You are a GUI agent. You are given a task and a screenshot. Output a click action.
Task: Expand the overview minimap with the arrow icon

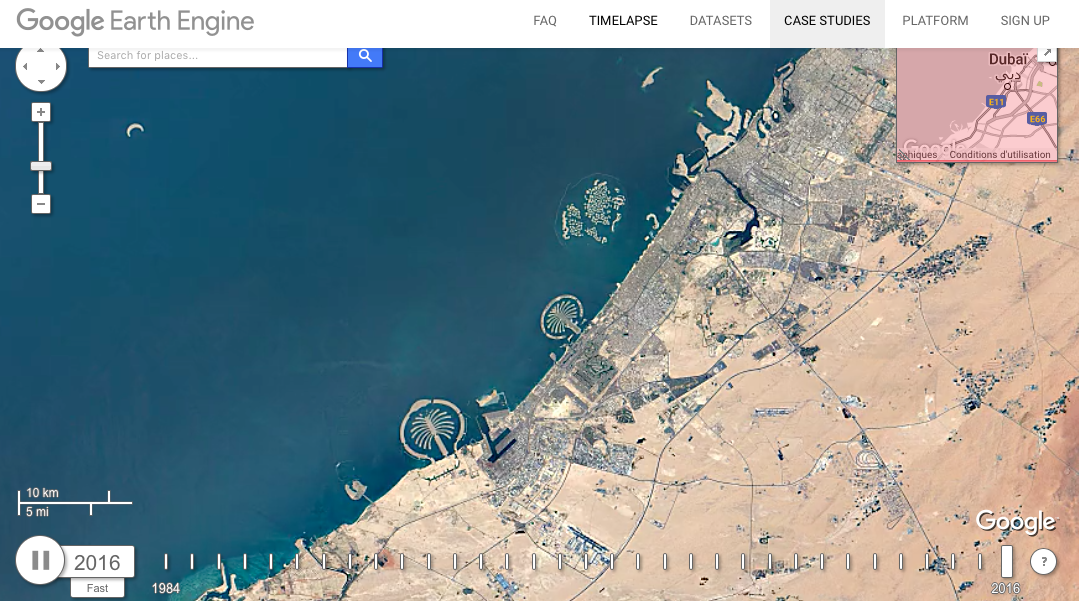(x=1047, y=53)
